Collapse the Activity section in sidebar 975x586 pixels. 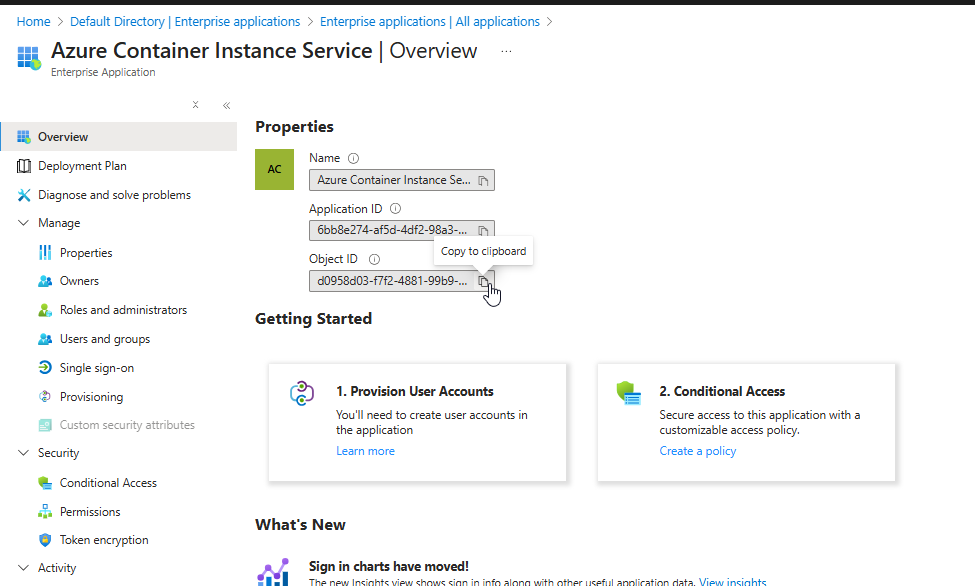24,568
